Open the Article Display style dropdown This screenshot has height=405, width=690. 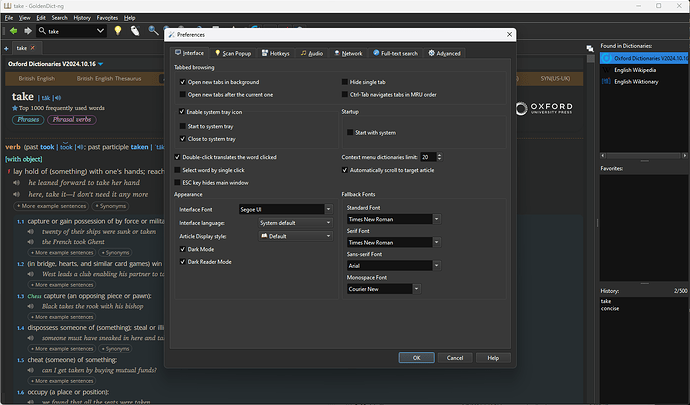[x=295, y=236]
